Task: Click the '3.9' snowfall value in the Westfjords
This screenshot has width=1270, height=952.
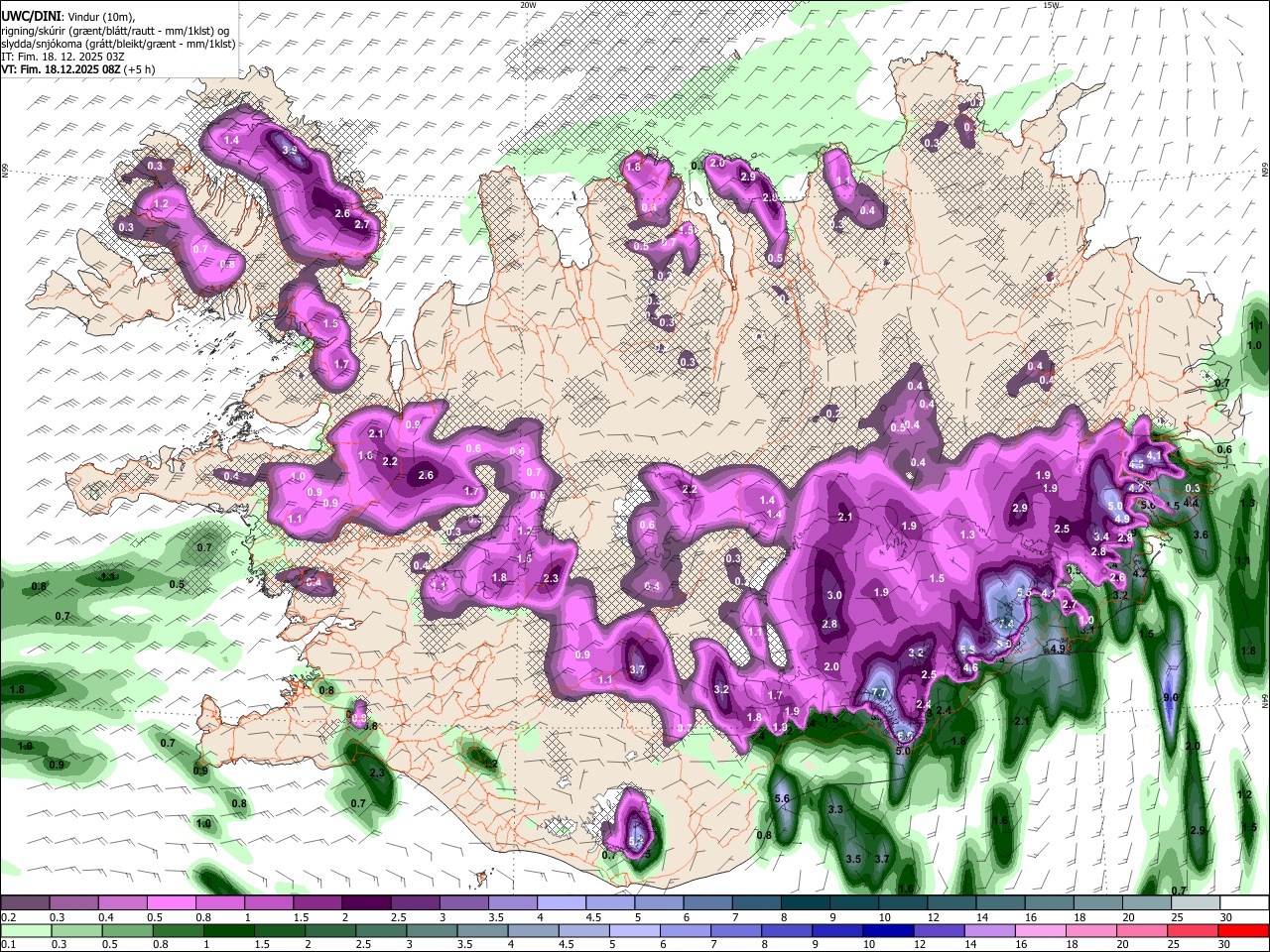Action: pyautogui.click(x=291, y=150)
